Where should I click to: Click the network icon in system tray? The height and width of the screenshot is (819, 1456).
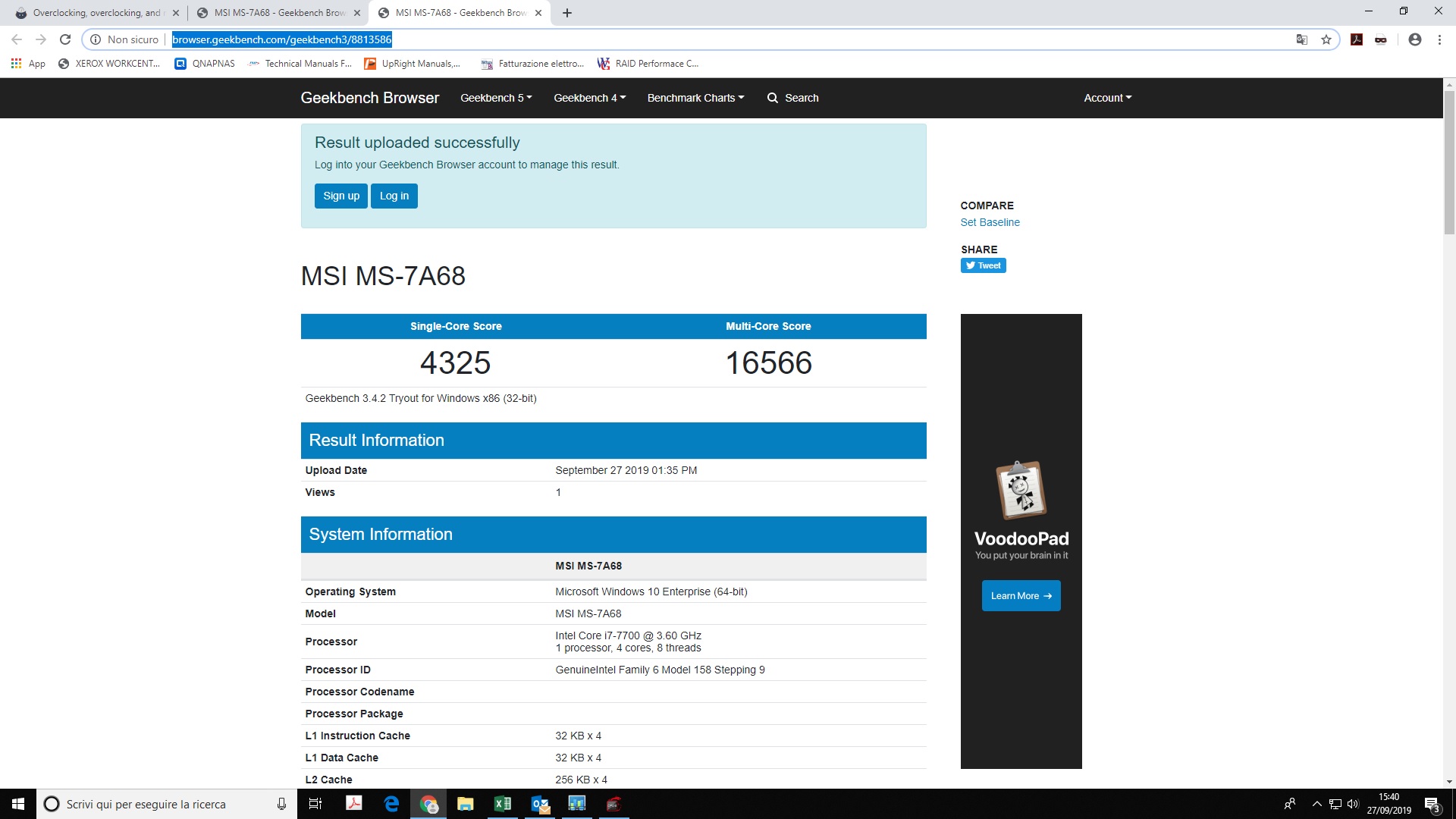pos(1335,804)
